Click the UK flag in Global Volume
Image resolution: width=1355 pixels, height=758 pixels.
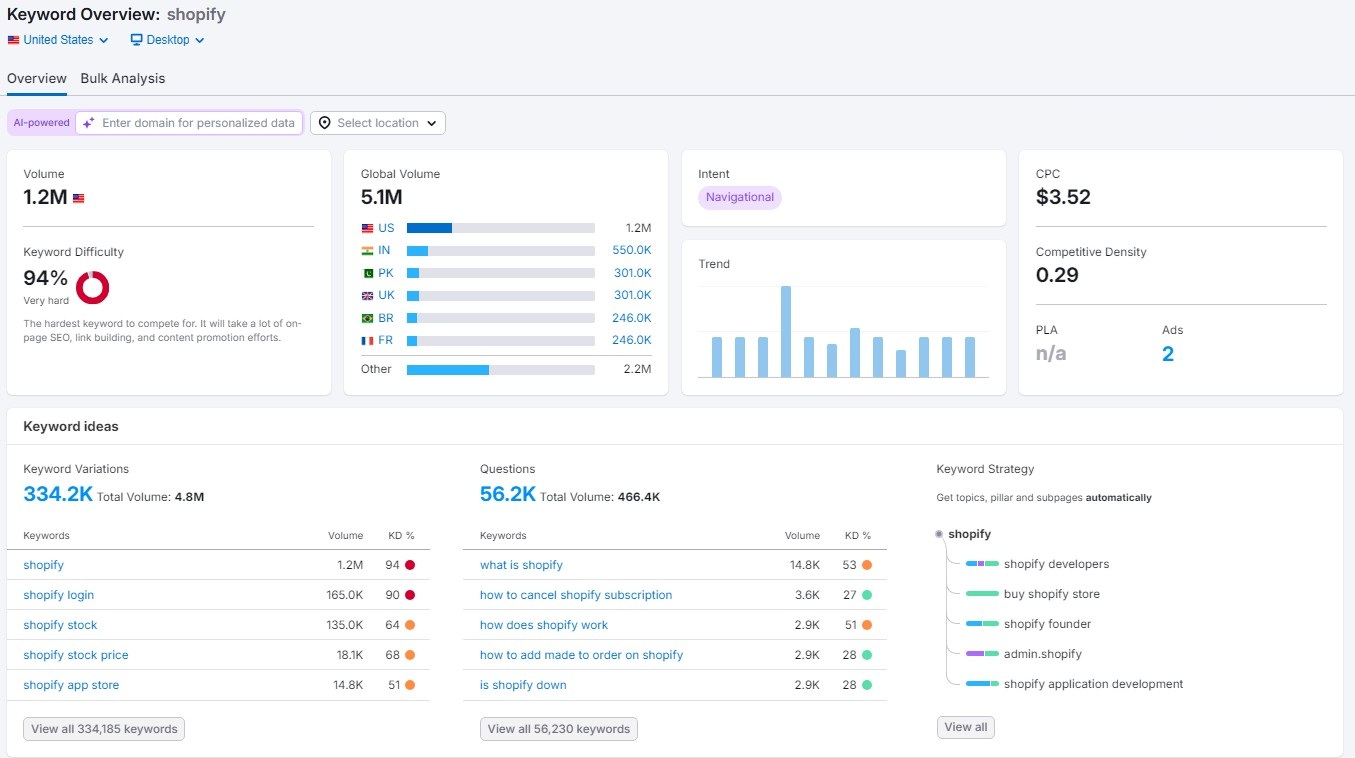point(367,295)
